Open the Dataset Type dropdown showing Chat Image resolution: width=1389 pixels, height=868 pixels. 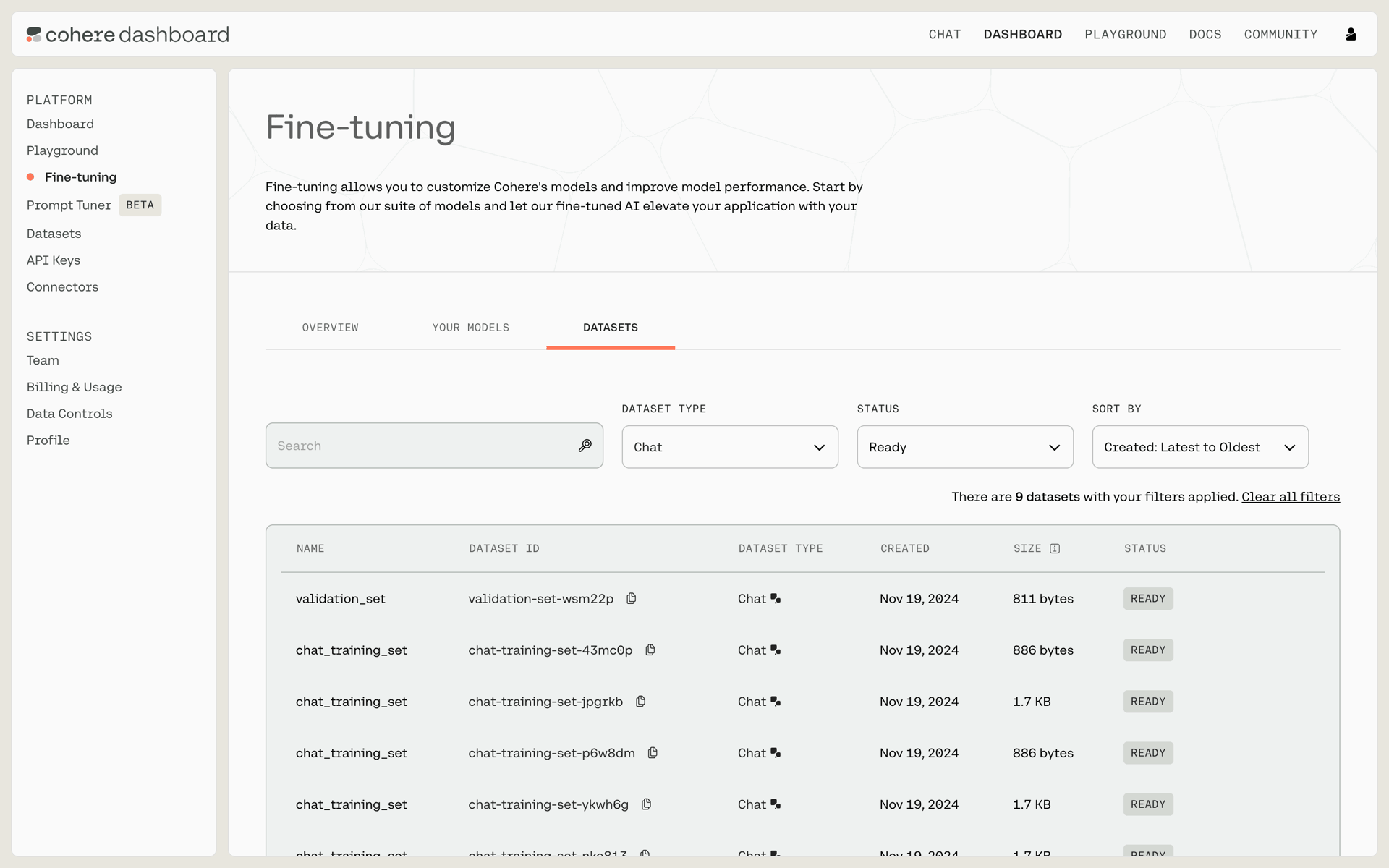click(x=730, y=447)
